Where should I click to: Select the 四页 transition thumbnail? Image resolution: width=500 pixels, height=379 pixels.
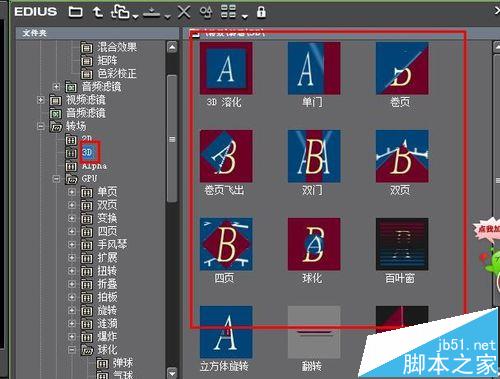(x=226, y=244)
